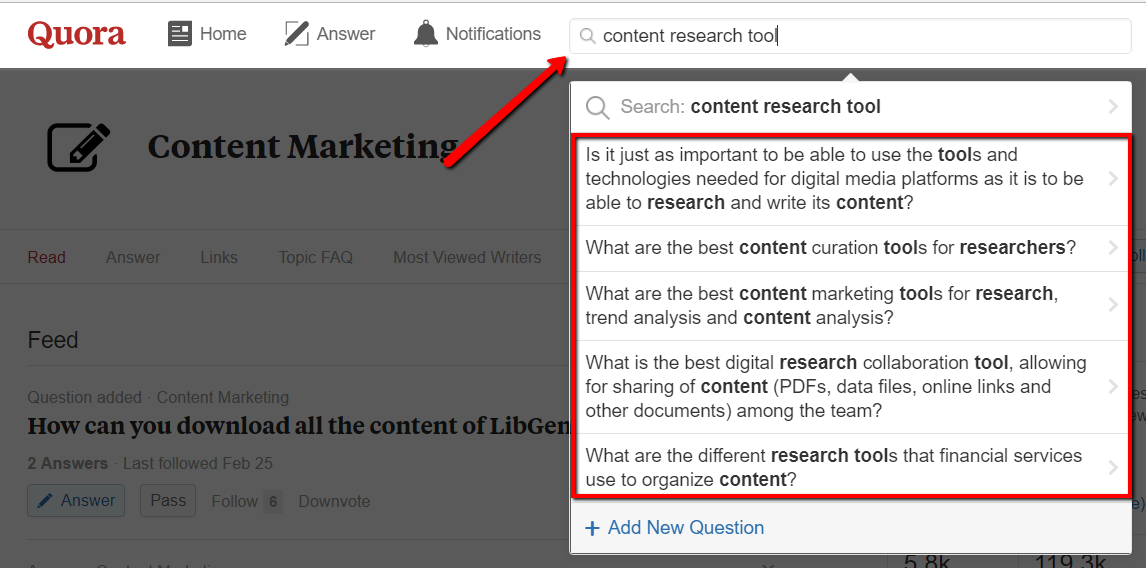This screenshot has width=1146, height=568.
Task: Click the Content Marketing topic icon
Action: point(79,147)
